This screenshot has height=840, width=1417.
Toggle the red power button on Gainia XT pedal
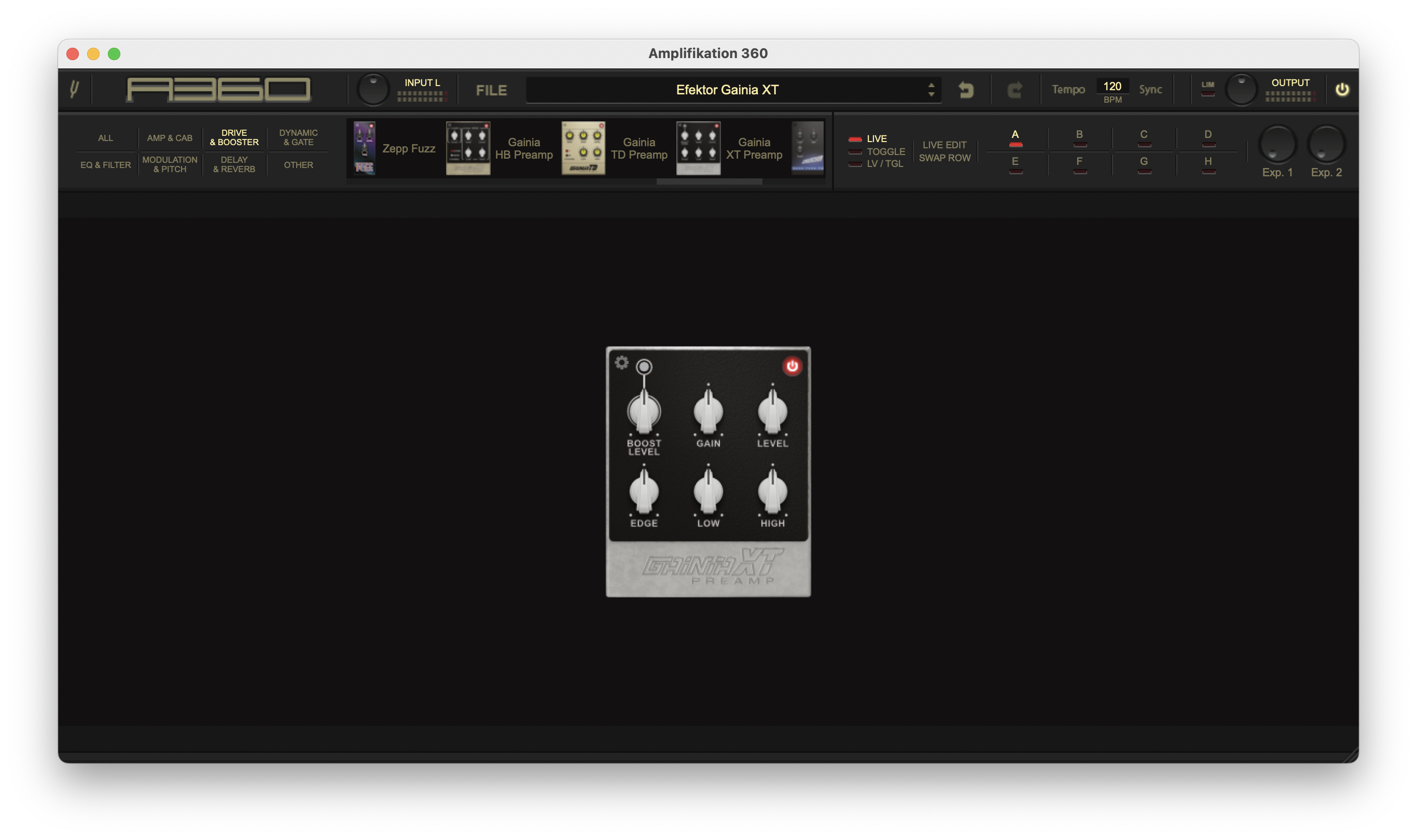(x=792, y=366)
